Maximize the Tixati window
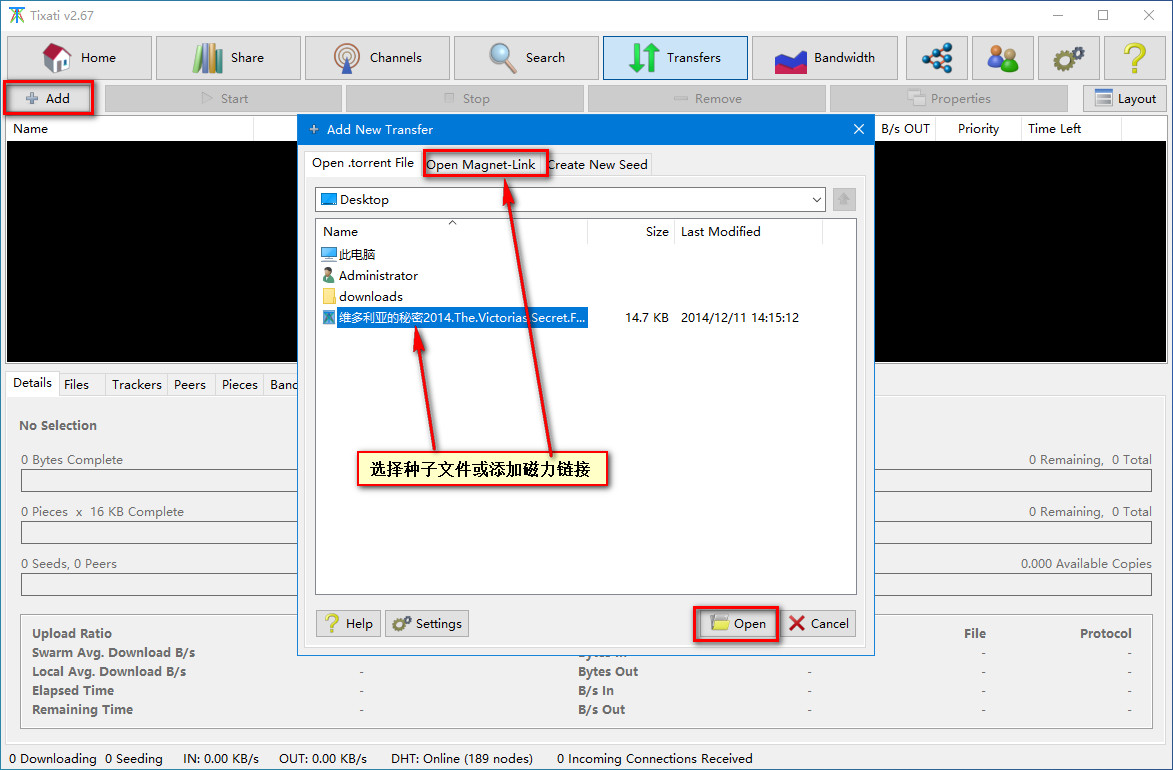The width and height of the screenshot is (1173, 770). [1103, 15]
